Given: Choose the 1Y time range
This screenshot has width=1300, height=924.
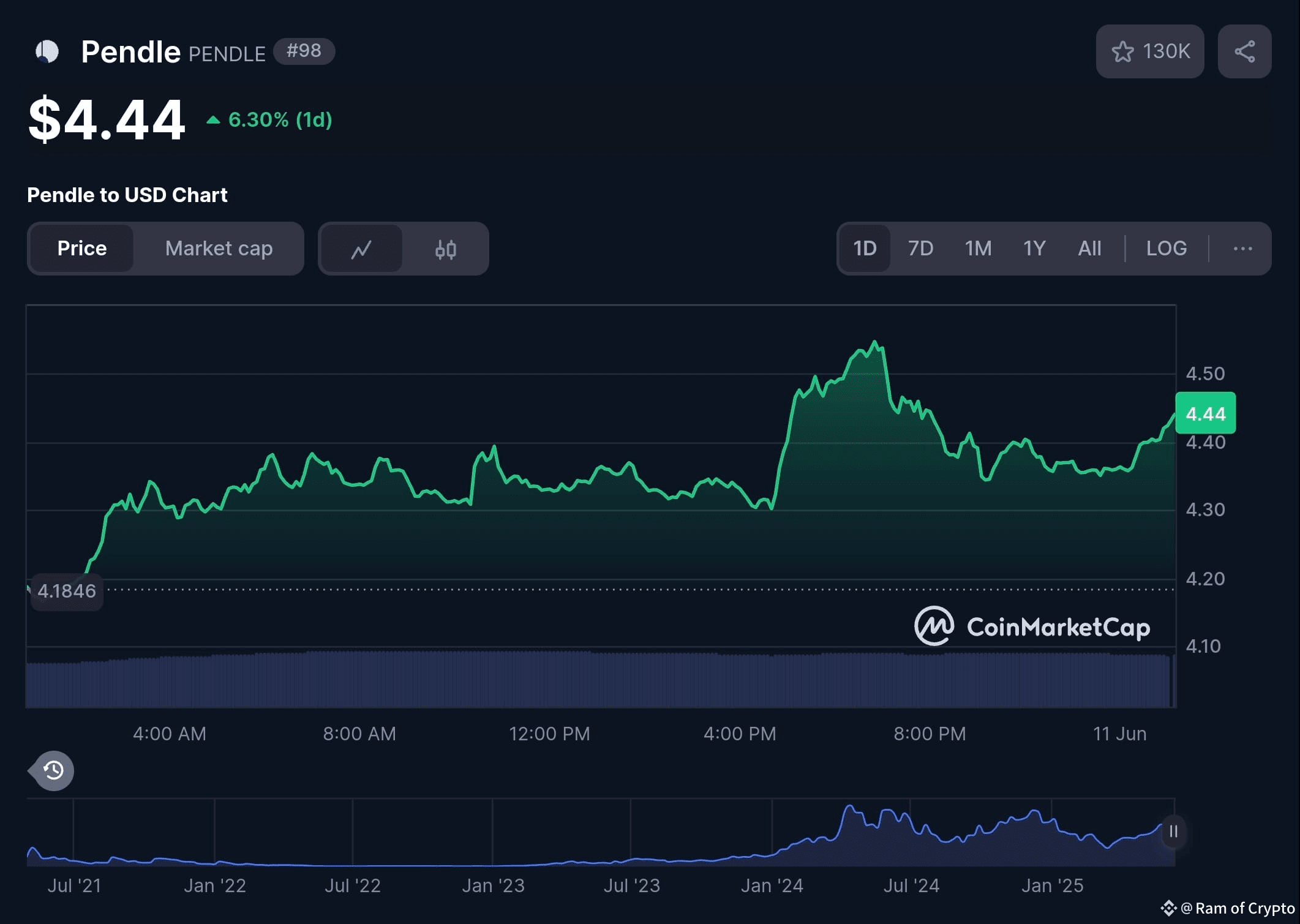Looking at the screenshot, I should [x=1034, y=249].
